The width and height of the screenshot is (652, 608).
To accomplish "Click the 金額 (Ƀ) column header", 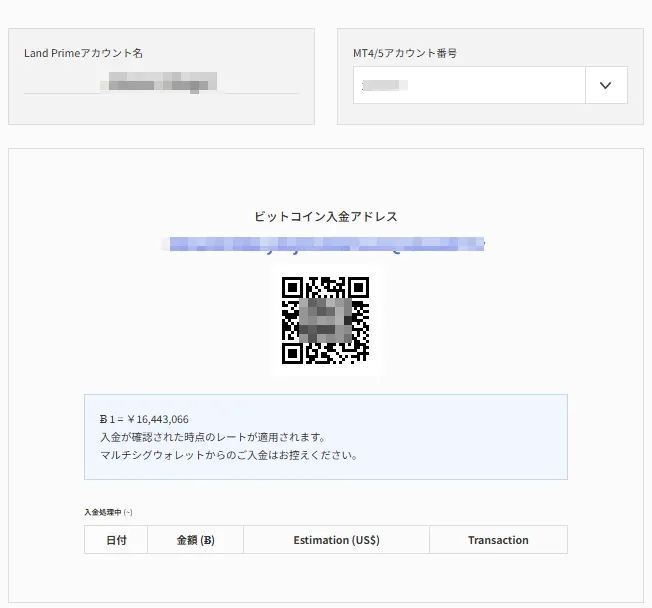I will point(195,540).
